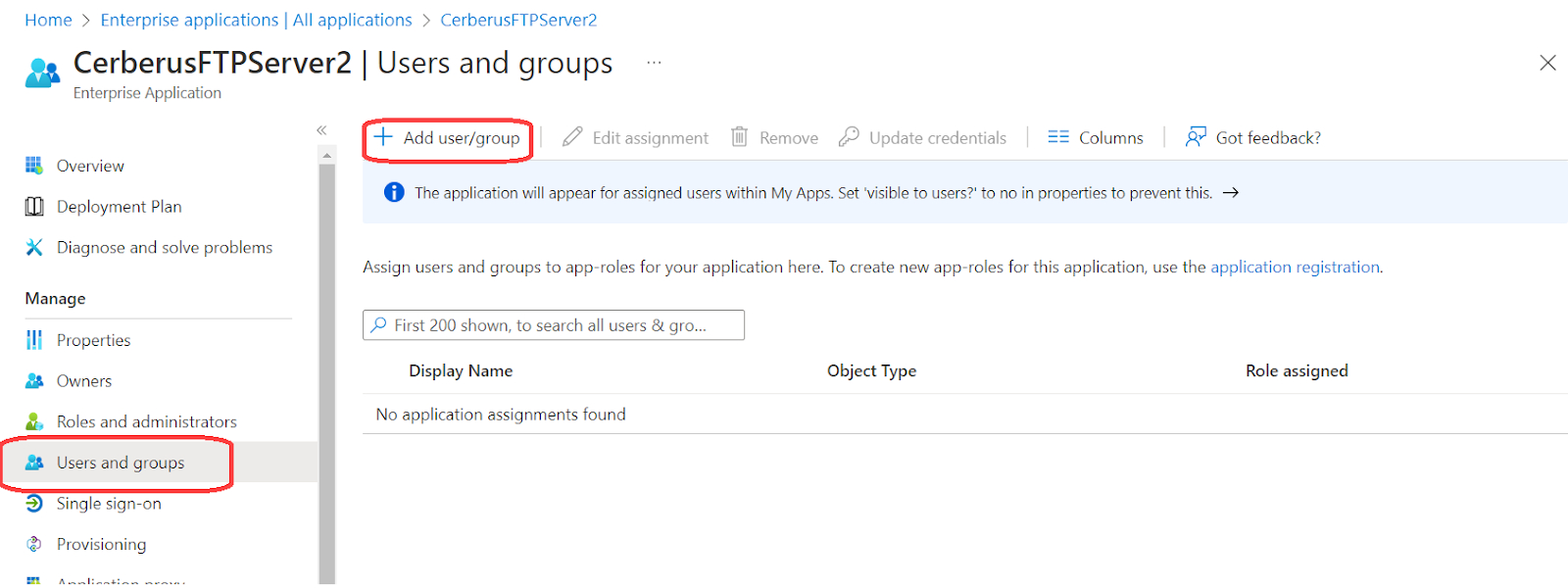Image resolution: width=1568 pixels, height=588 pixels.
Task: Open the ellipsis more options menu
Action: [654, 63]
